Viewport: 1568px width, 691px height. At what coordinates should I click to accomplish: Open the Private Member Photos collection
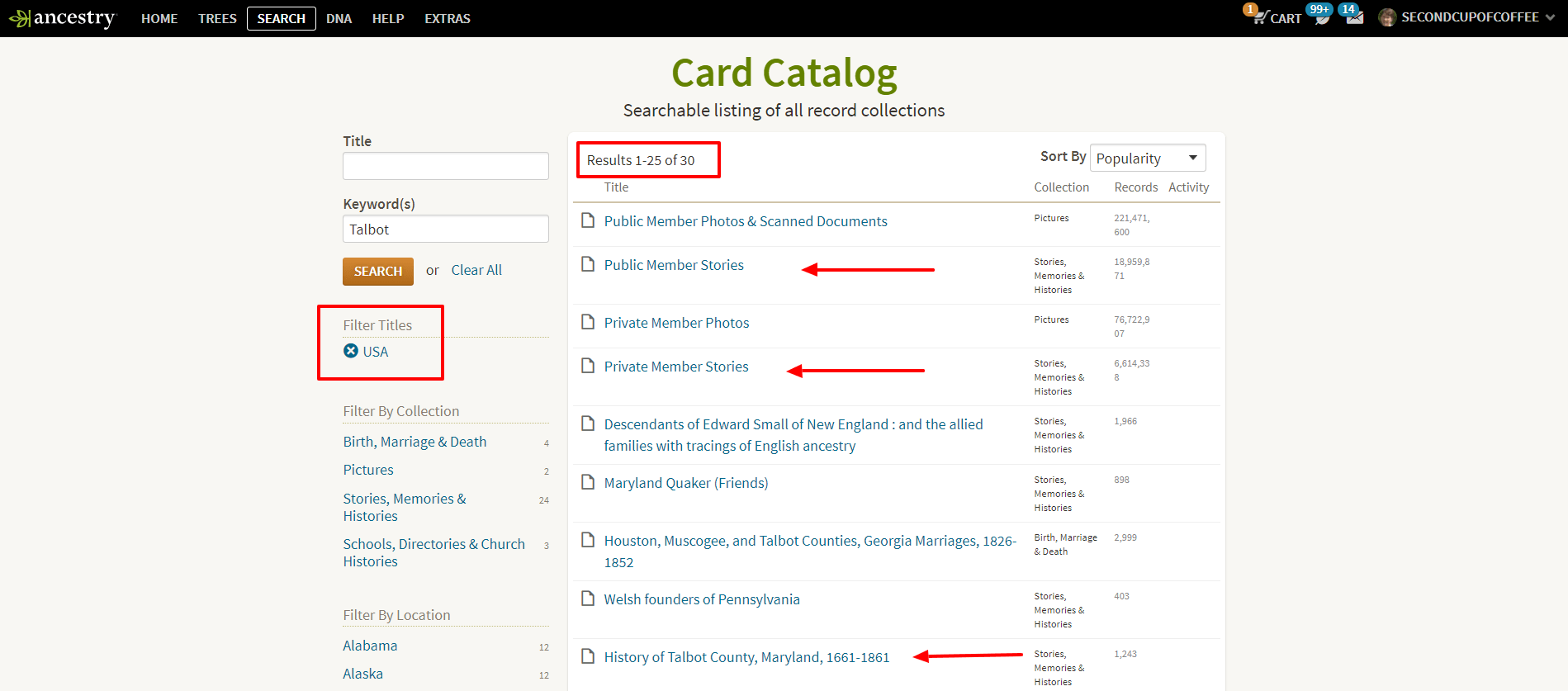tap(676, 323)
